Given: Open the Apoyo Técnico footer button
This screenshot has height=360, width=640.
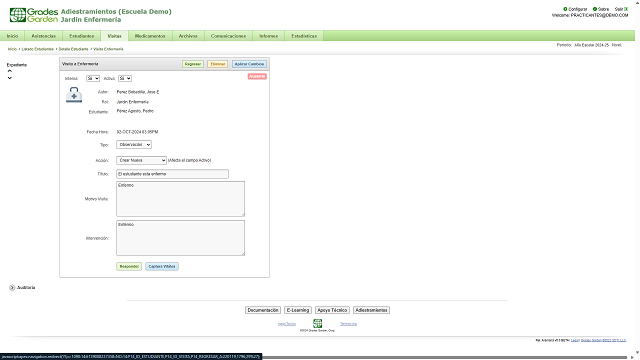Looking at the screenshot, I should coord(332,310).
